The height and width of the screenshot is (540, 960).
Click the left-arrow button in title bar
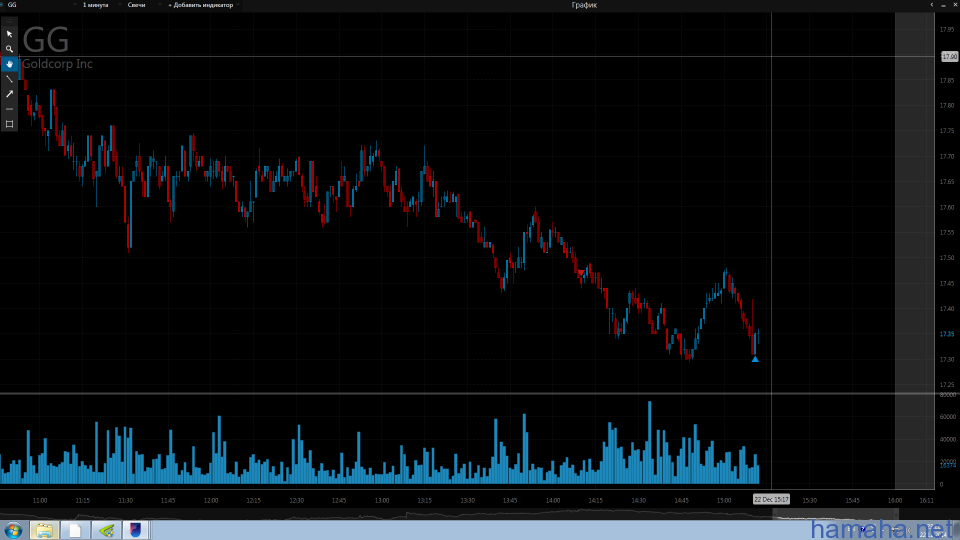[x=933, y=5]
